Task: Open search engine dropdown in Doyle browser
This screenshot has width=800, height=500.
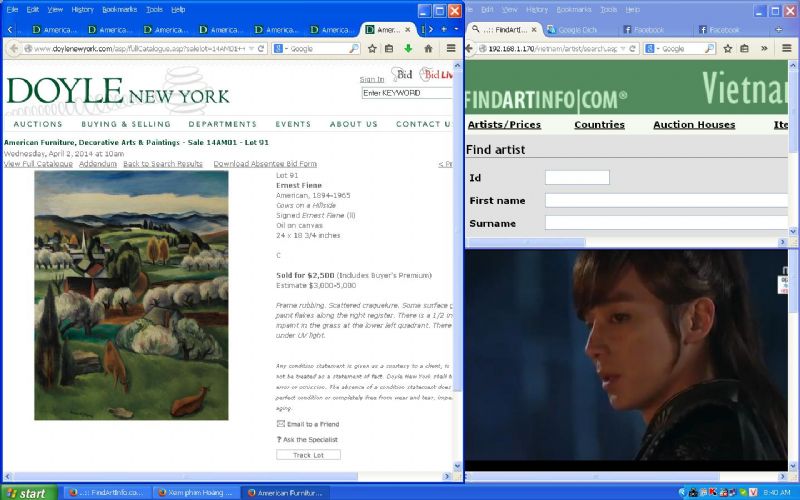Action: (x=284, y=48)
